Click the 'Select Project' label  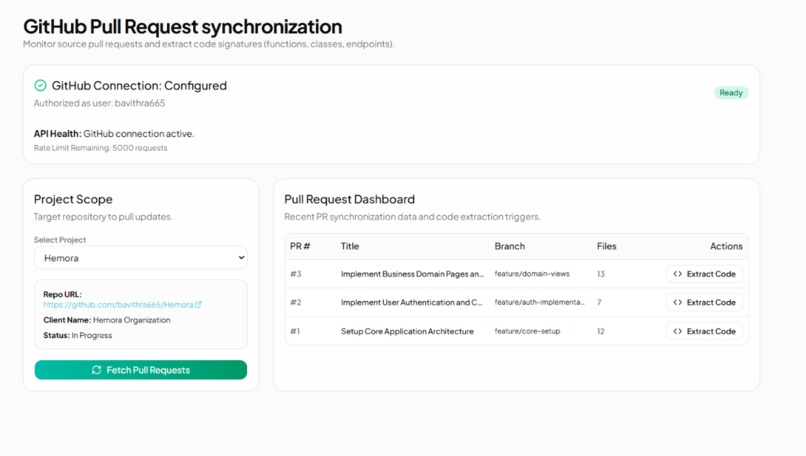[x=60, y=240]
